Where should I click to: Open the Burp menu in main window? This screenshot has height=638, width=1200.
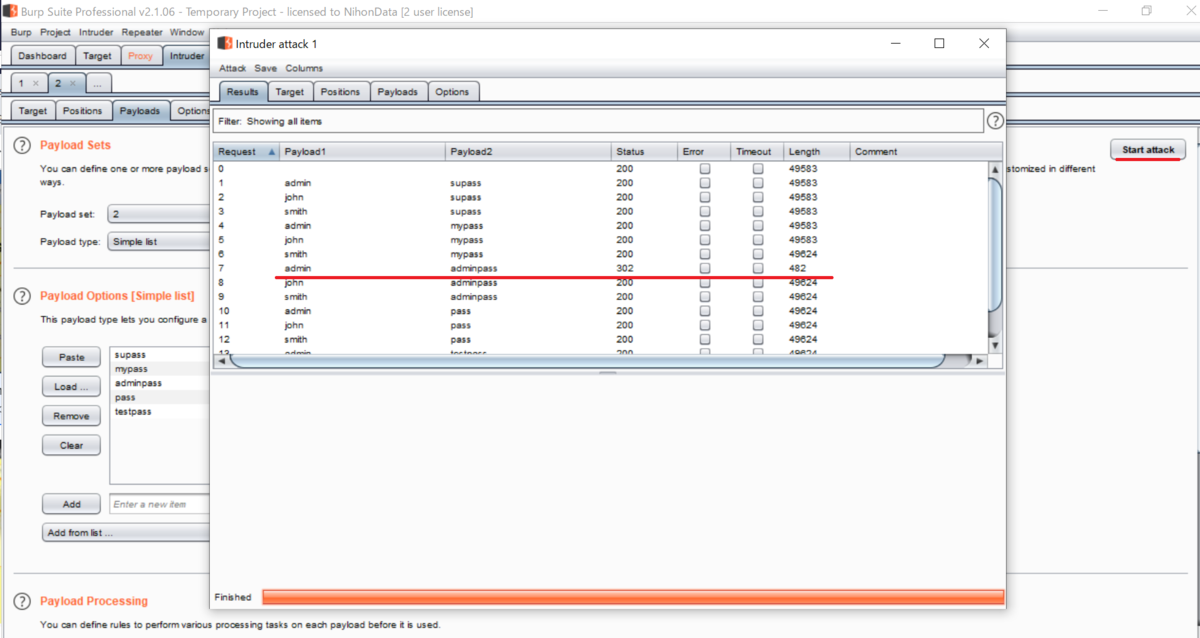point(20,32)
